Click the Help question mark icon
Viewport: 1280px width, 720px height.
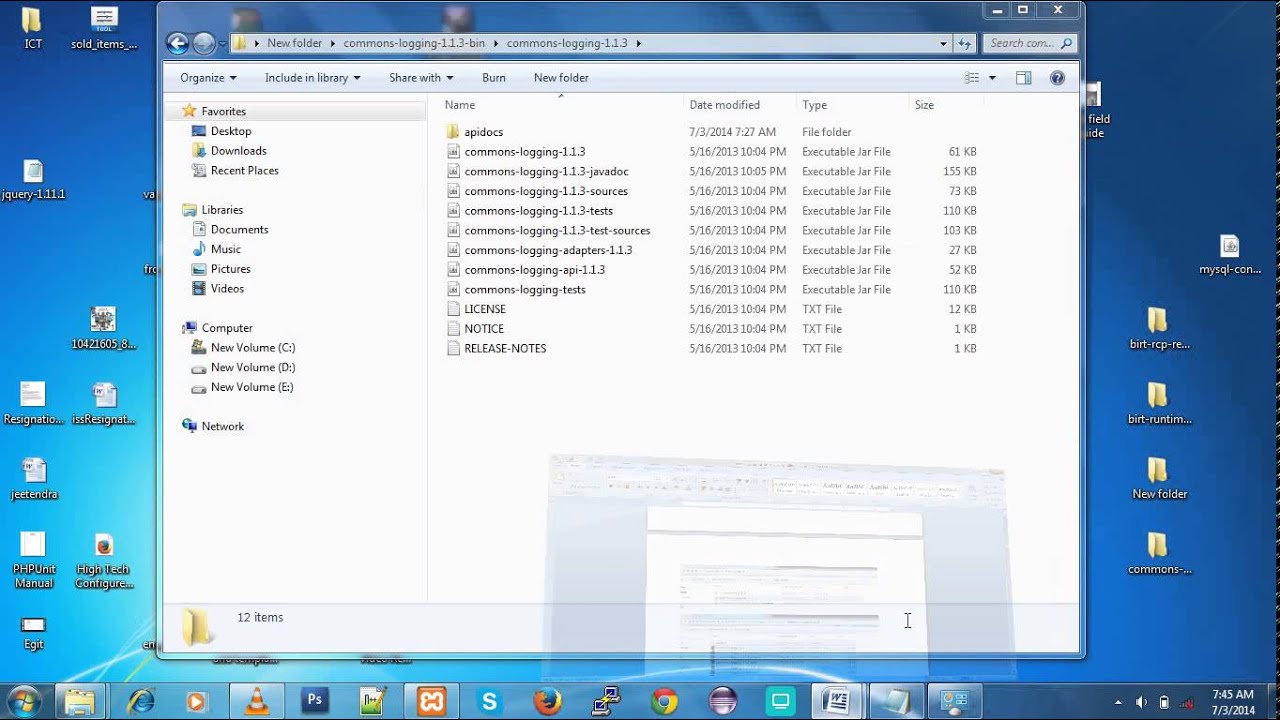tap(1058, 78)
